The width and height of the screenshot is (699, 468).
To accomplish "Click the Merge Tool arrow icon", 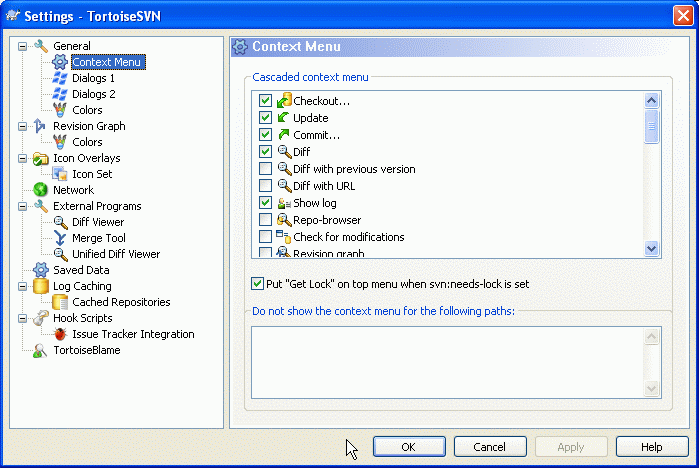I will pos(60,238).
